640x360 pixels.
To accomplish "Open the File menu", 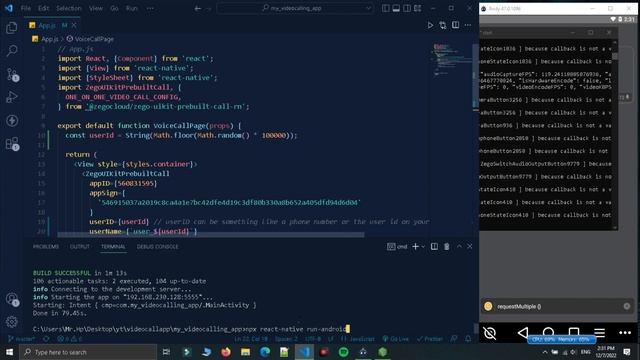I will (25, 8).
